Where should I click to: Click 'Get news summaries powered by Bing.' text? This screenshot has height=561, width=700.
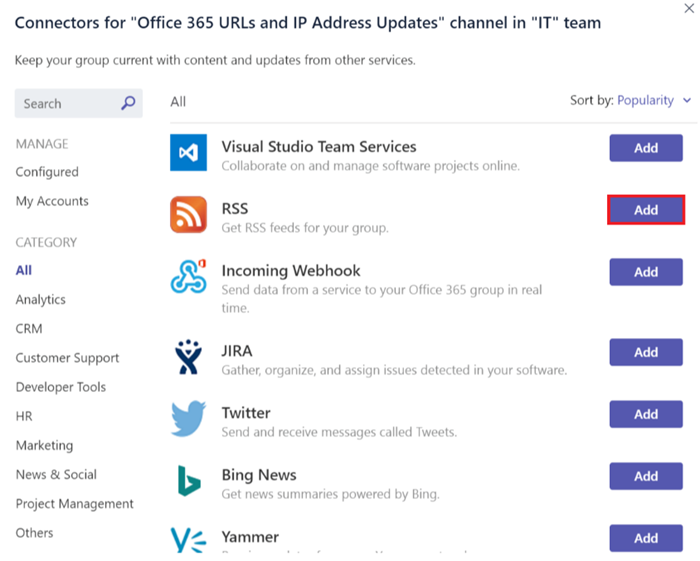(x=330, y=495)
